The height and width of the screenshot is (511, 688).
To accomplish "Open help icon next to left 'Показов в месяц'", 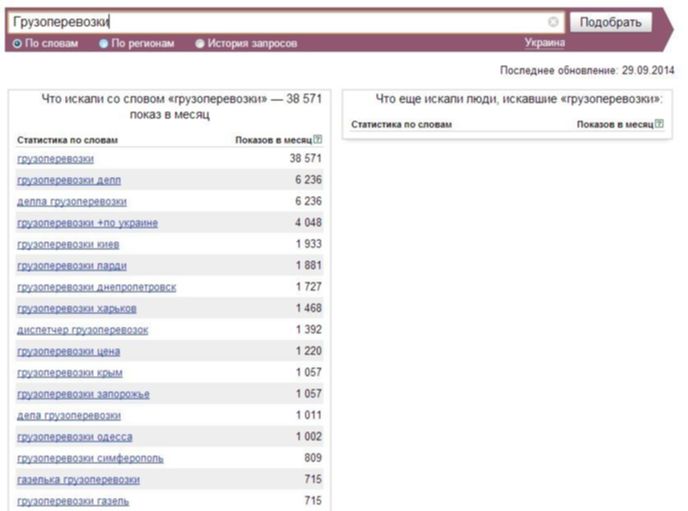I will 318,139.
